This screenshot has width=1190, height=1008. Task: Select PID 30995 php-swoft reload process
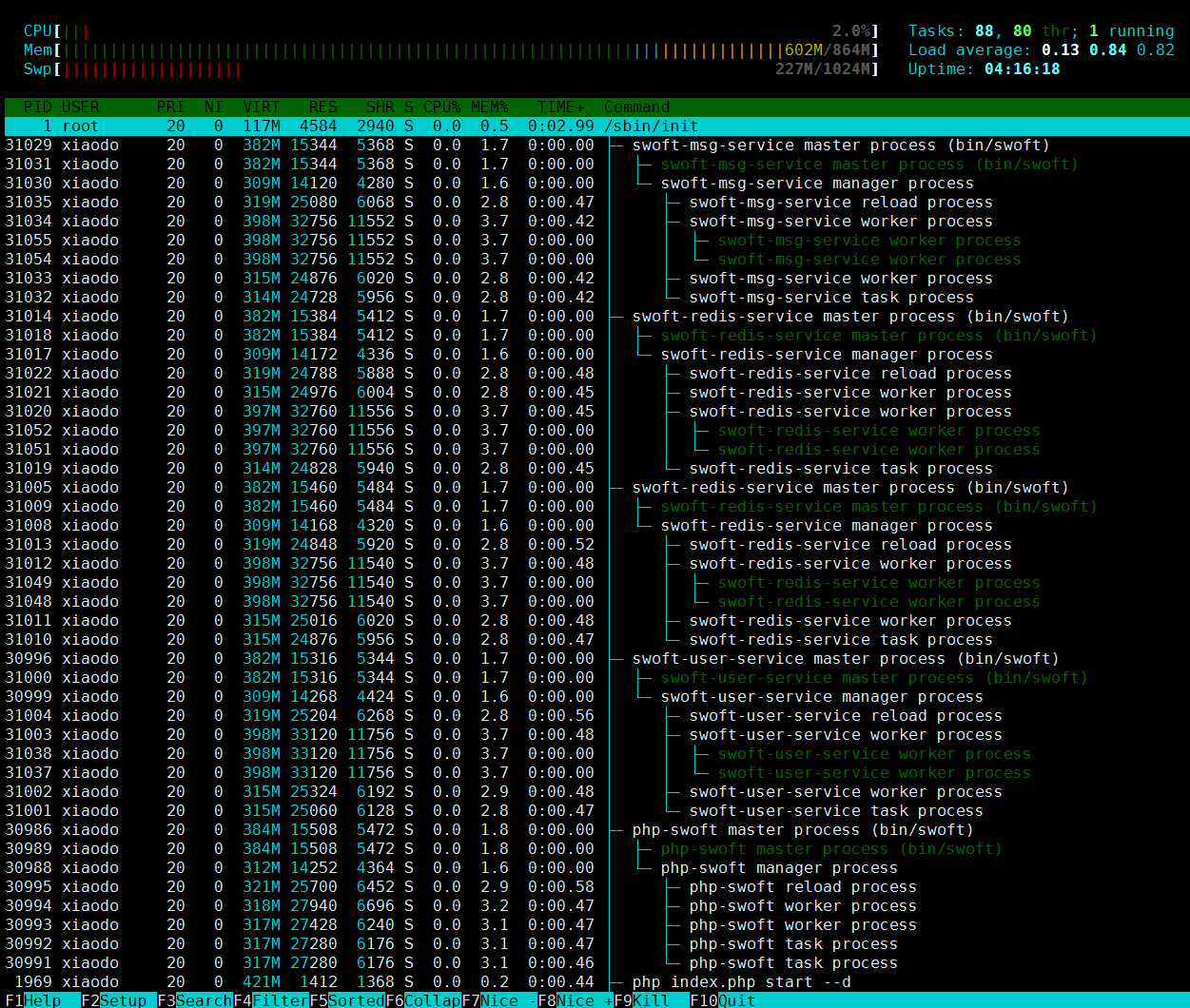point(596,886)
